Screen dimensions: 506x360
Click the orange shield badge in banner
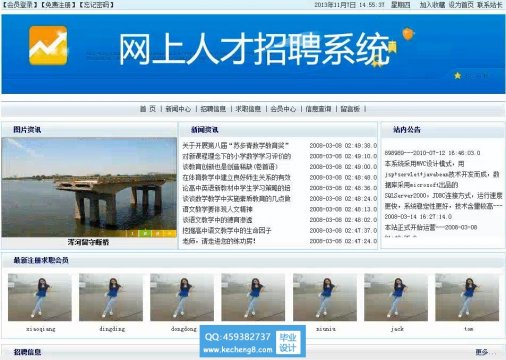tap(408, 34)
